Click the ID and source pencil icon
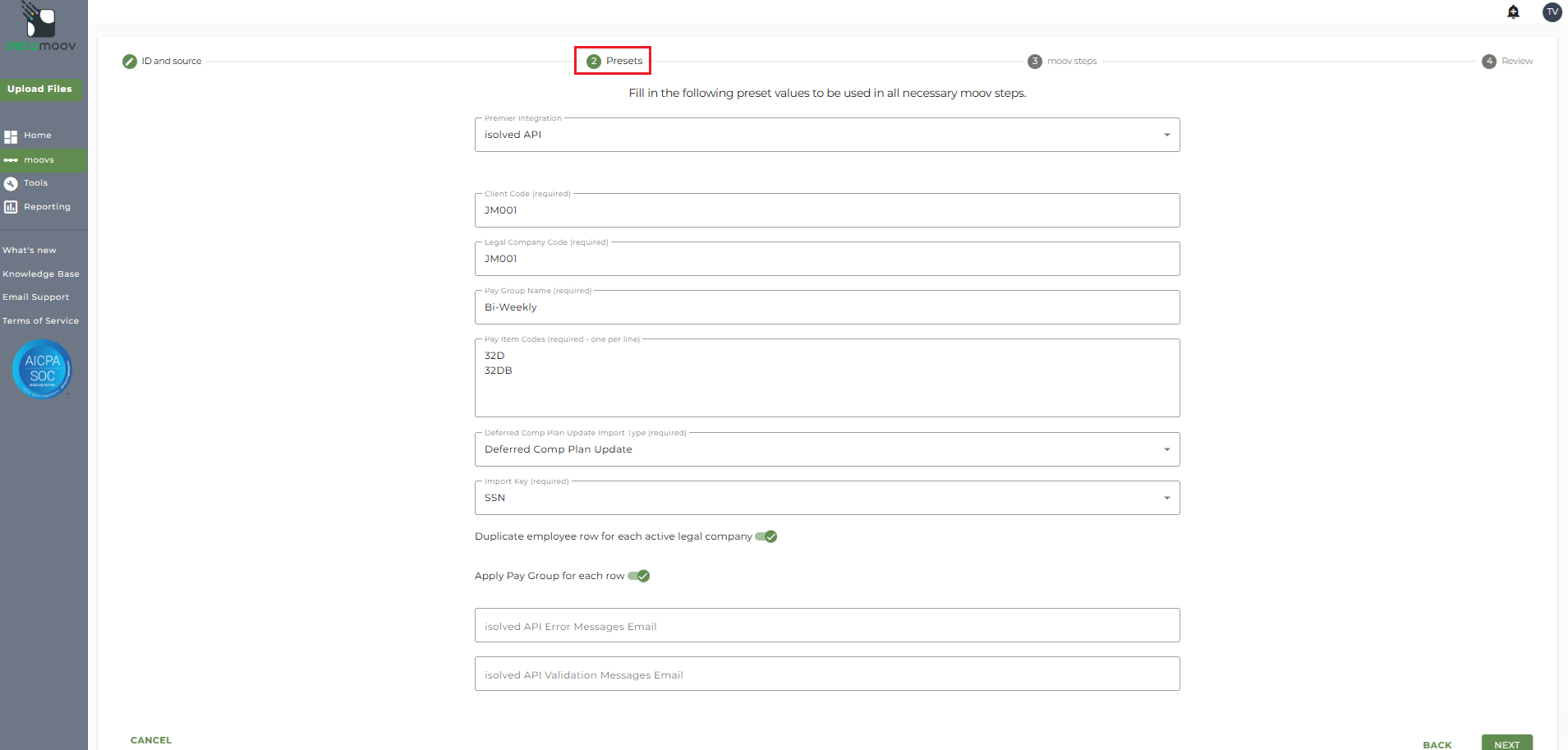Viewport: 1568px width, 750px height. click(x=130, y=62)
